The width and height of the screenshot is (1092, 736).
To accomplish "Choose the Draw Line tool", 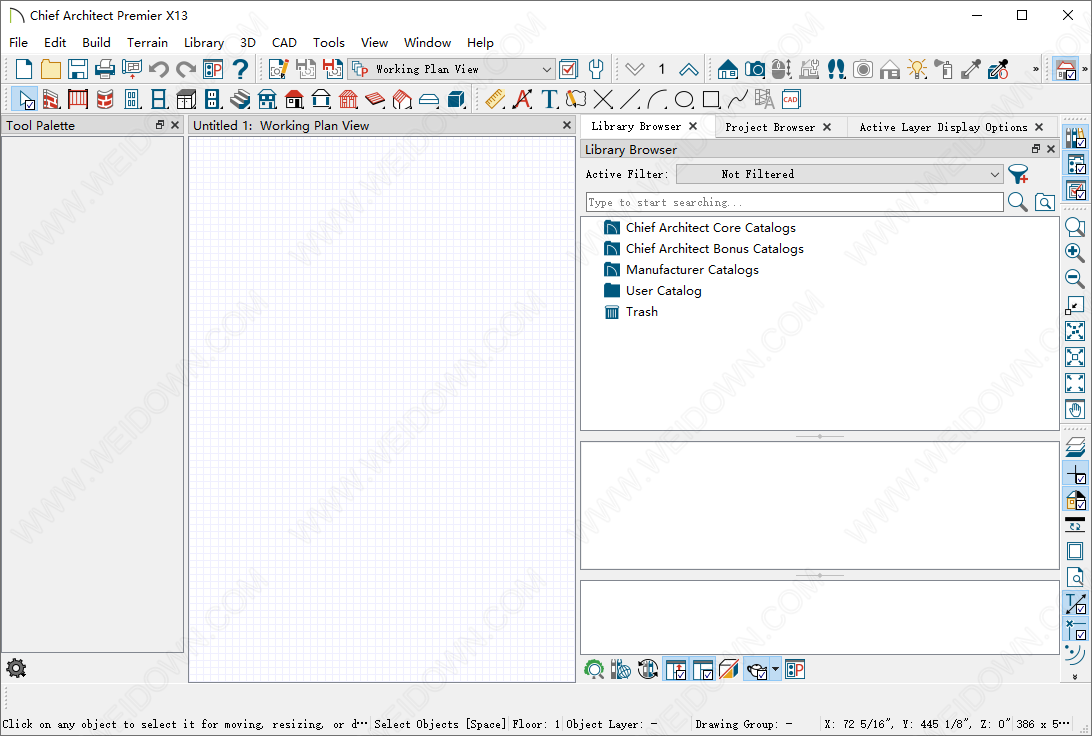I will coord(630,100).
